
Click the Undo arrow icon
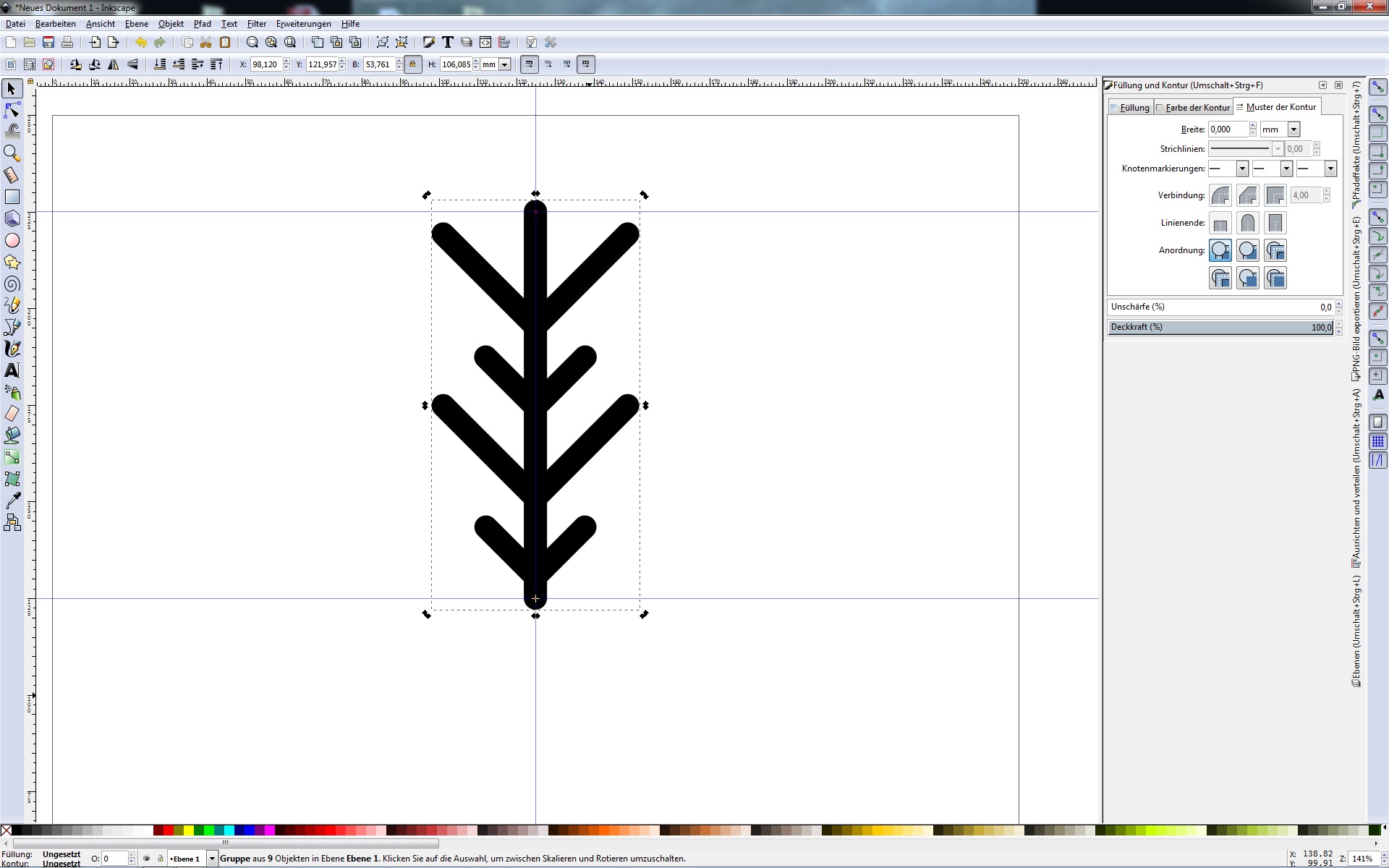click(140, 43)
